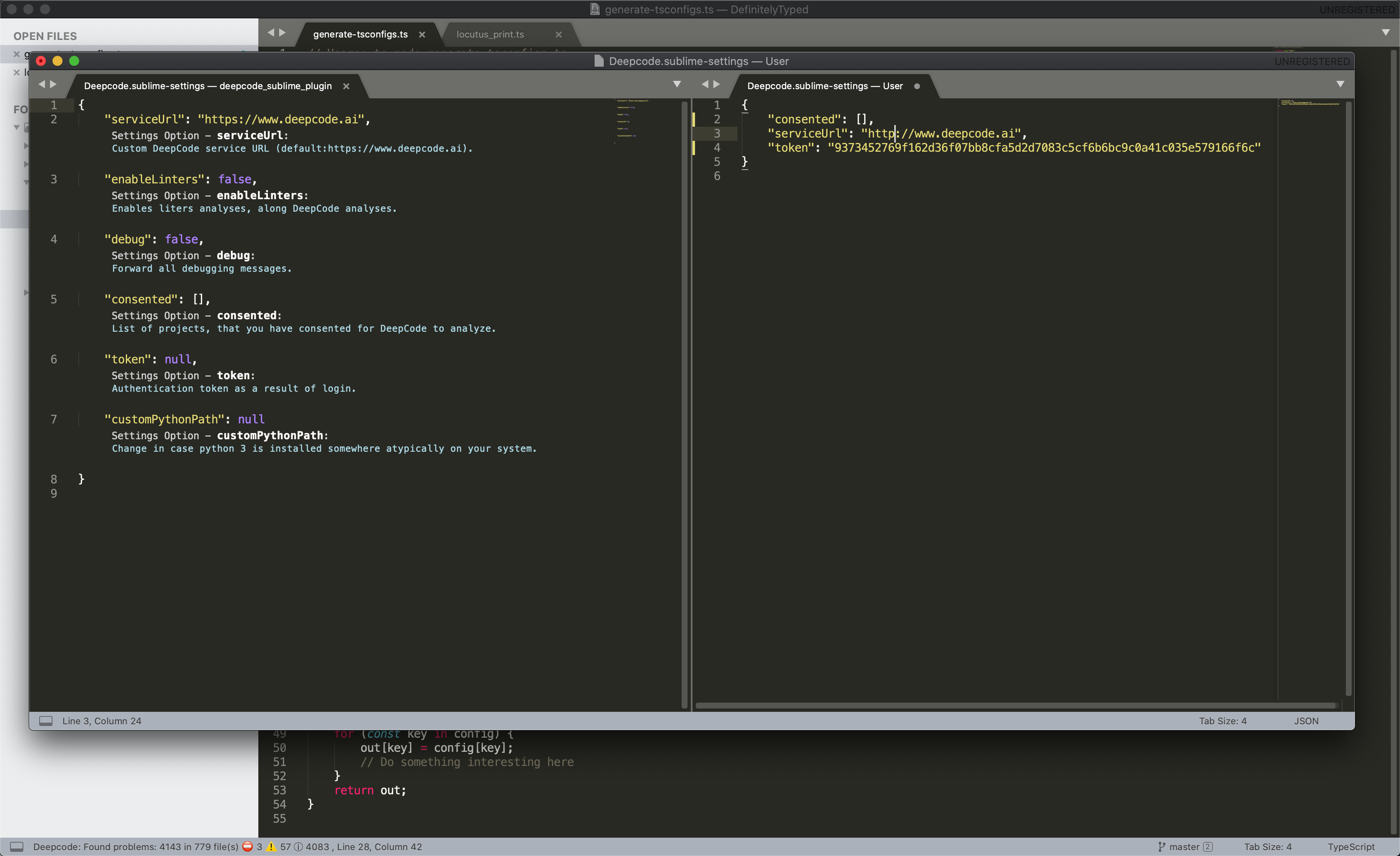
Task: Open the tab list dropdown of the left settings pane
Action: click(x=677, y=84)
